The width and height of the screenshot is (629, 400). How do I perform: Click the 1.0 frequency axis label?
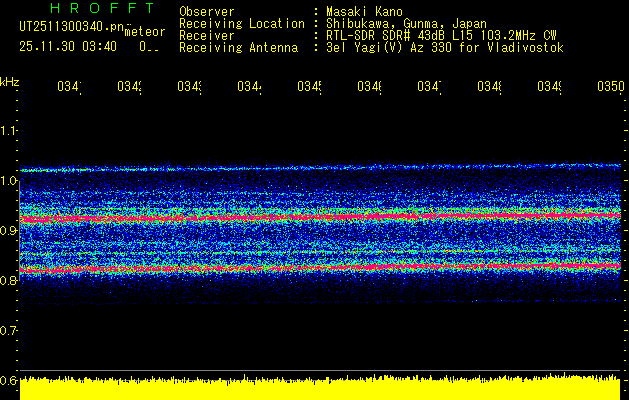pos(9,181)
